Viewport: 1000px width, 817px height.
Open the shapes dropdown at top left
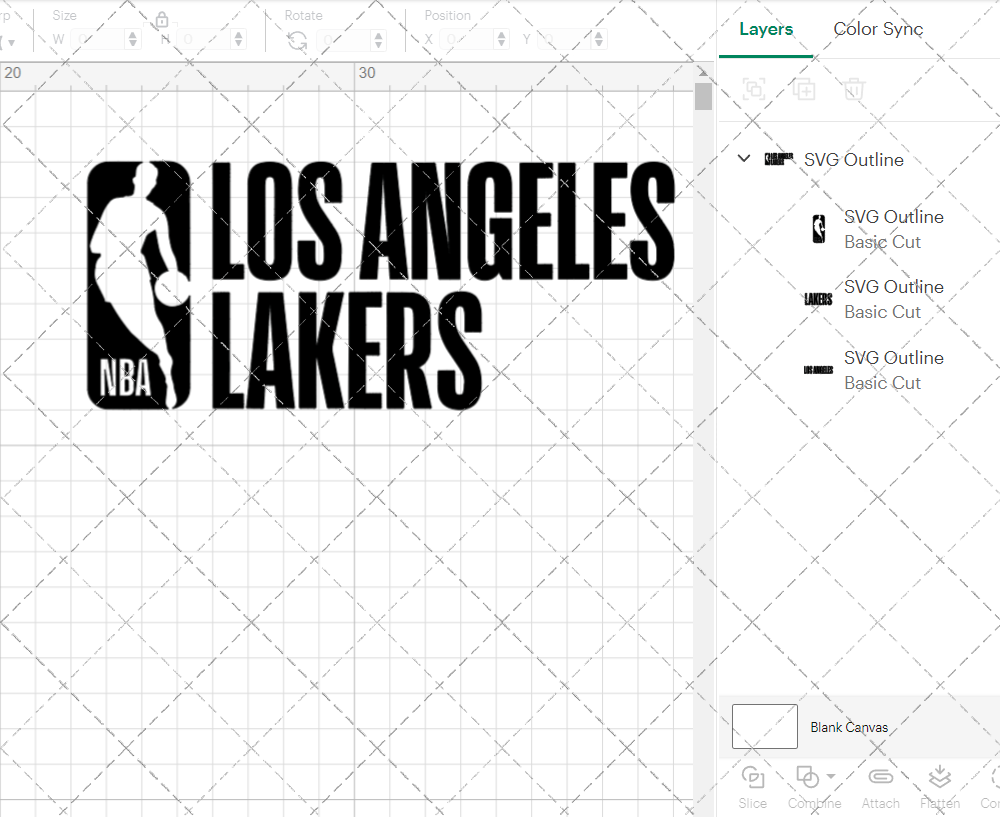12,40
